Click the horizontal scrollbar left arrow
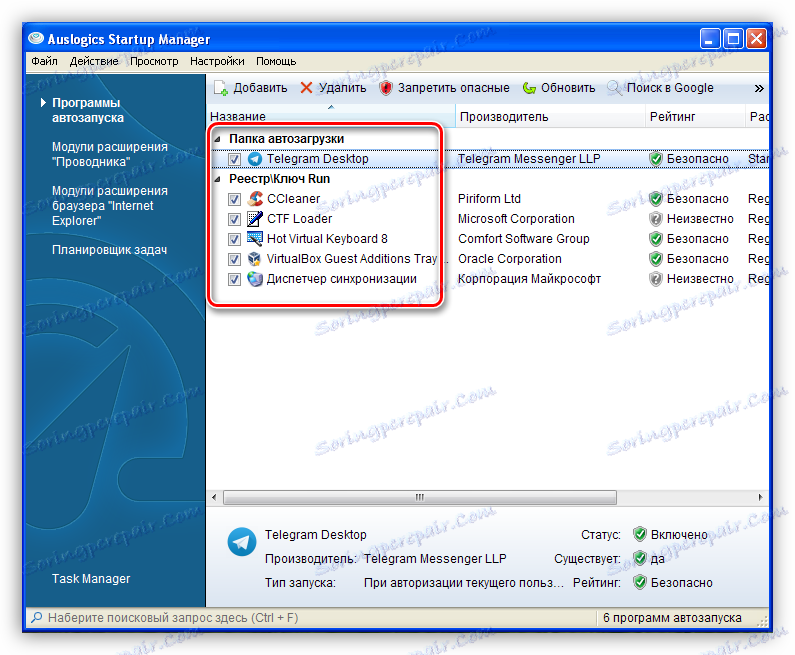This screenshot has height=655, width=795. click(214, 497)
